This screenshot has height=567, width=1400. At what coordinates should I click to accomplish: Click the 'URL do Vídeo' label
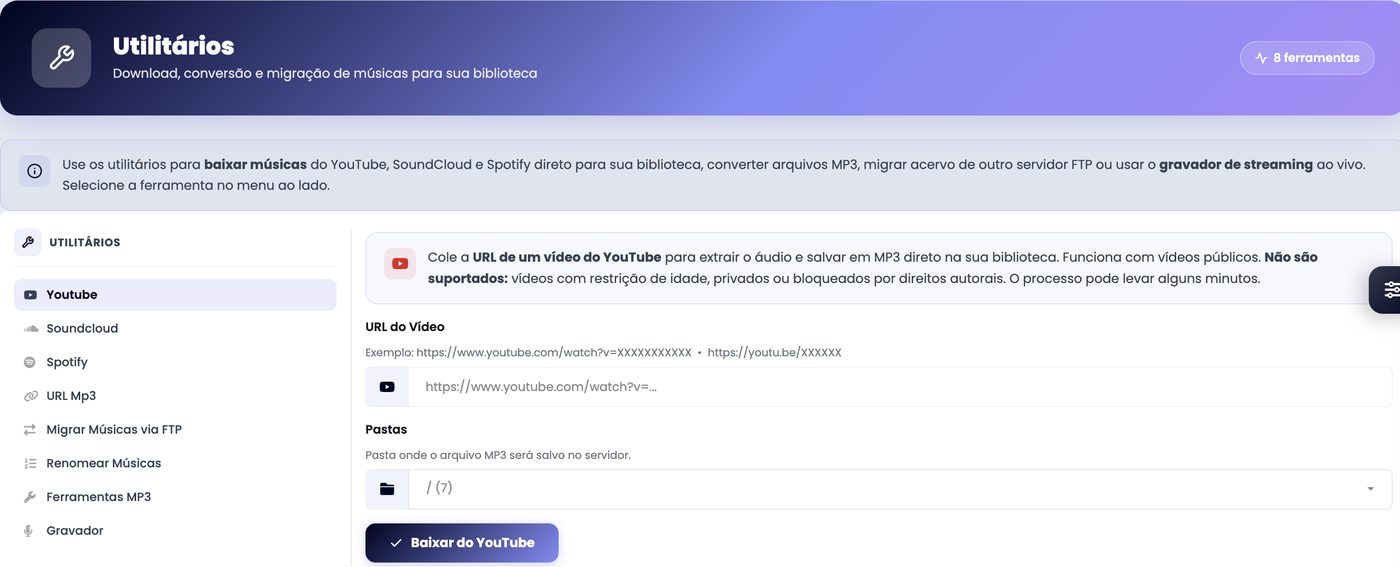tap(405, 327)
